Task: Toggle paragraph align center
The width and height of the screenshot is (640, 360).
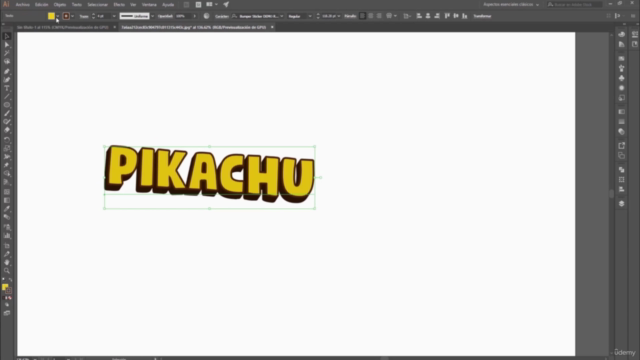Action: pyautogui.click(x=371, y=16)
